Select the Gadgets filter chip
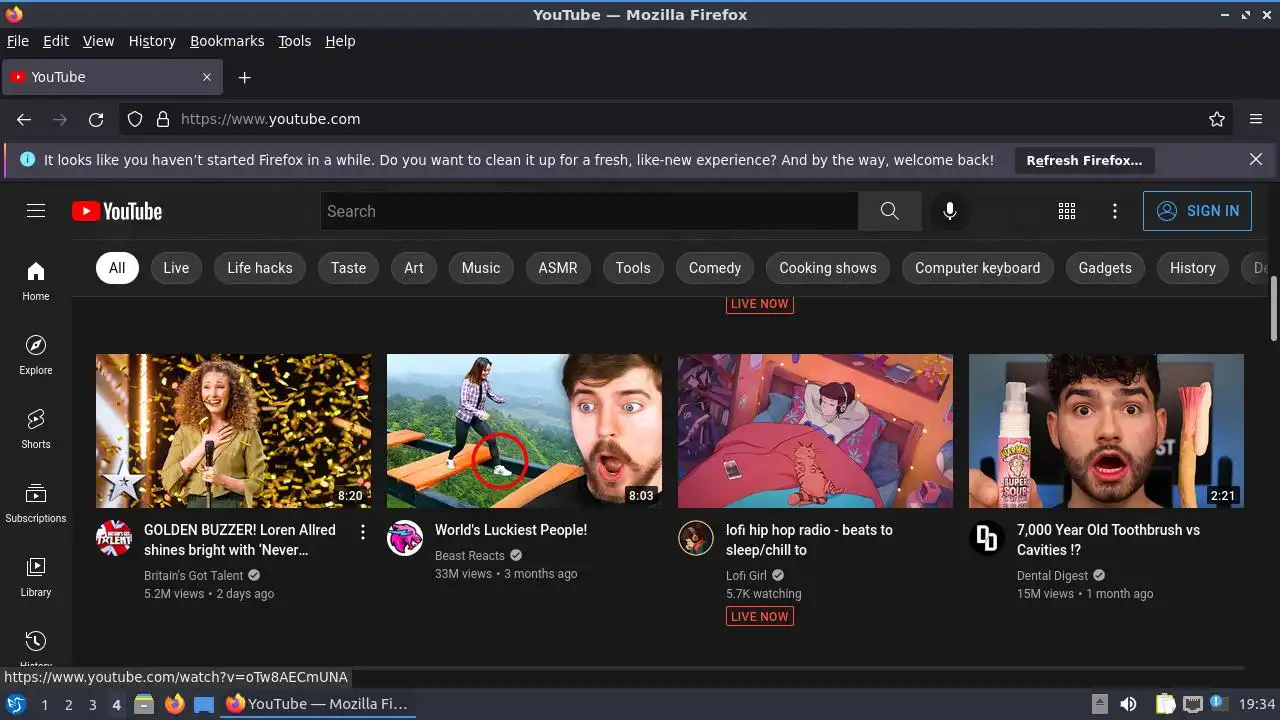 [x=1105, y=268]
